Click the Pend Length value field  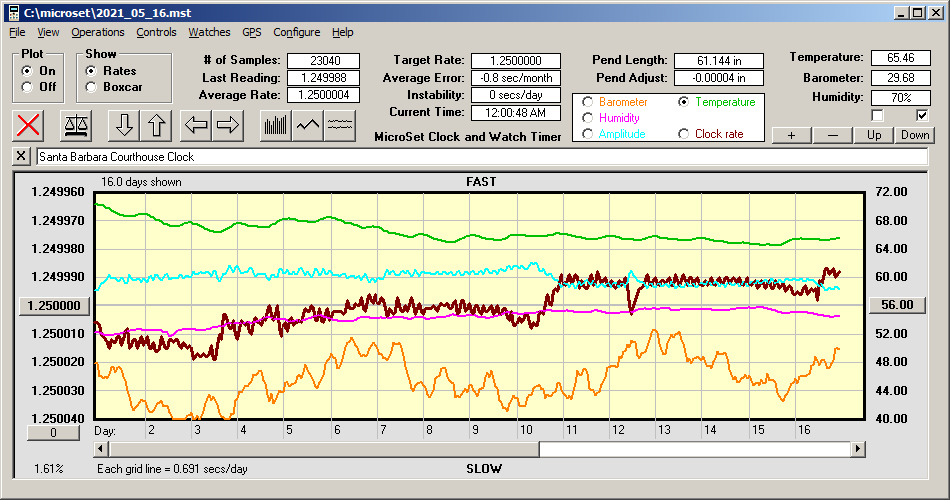(x=719, y=61)
